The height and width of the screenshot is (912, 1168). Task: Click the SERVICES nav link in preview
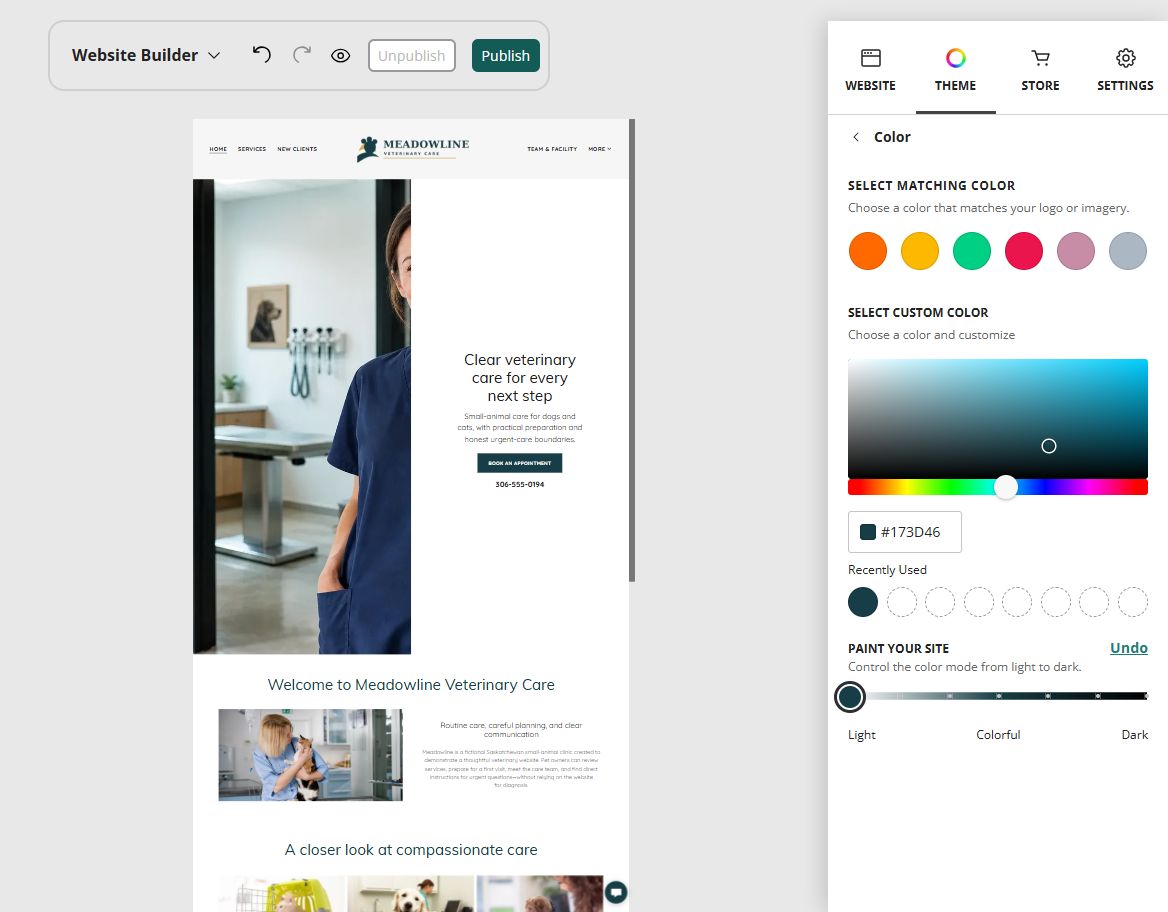(252, 149)
